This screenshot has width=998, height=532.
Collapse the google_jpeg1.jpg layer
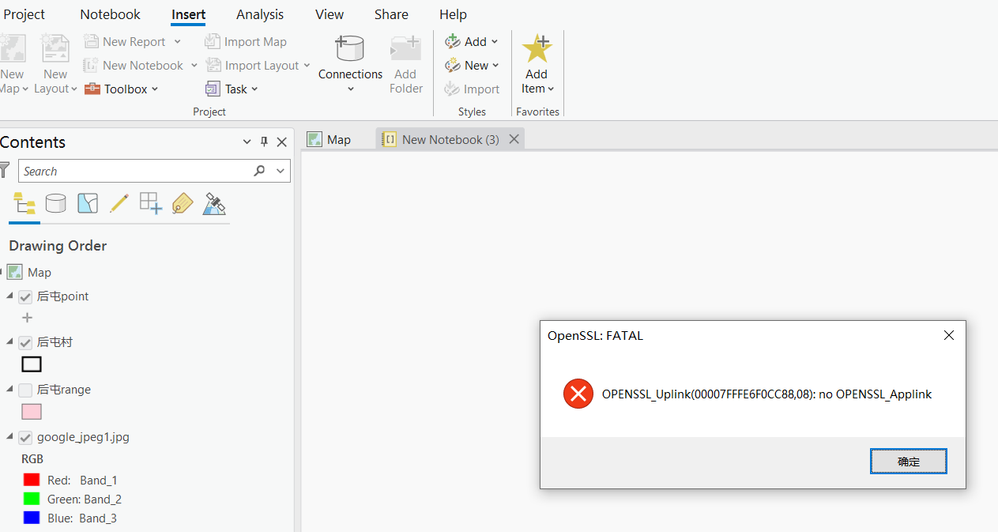[10, 437]
